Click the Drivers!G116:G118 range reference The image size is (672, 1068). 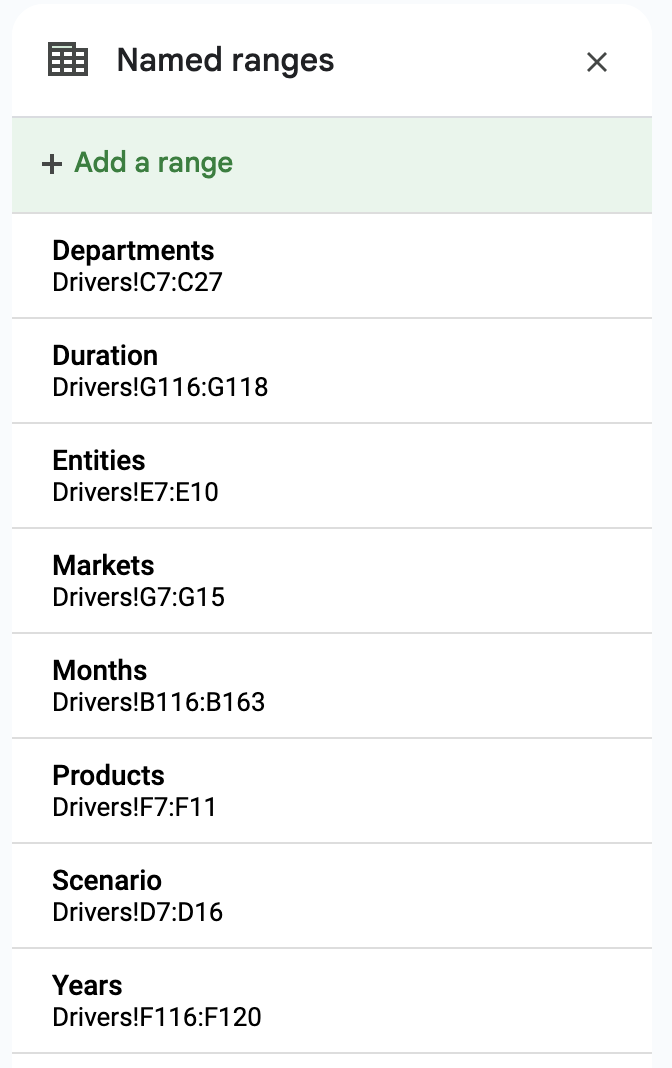pyautogui.click(x=160, y=387)
